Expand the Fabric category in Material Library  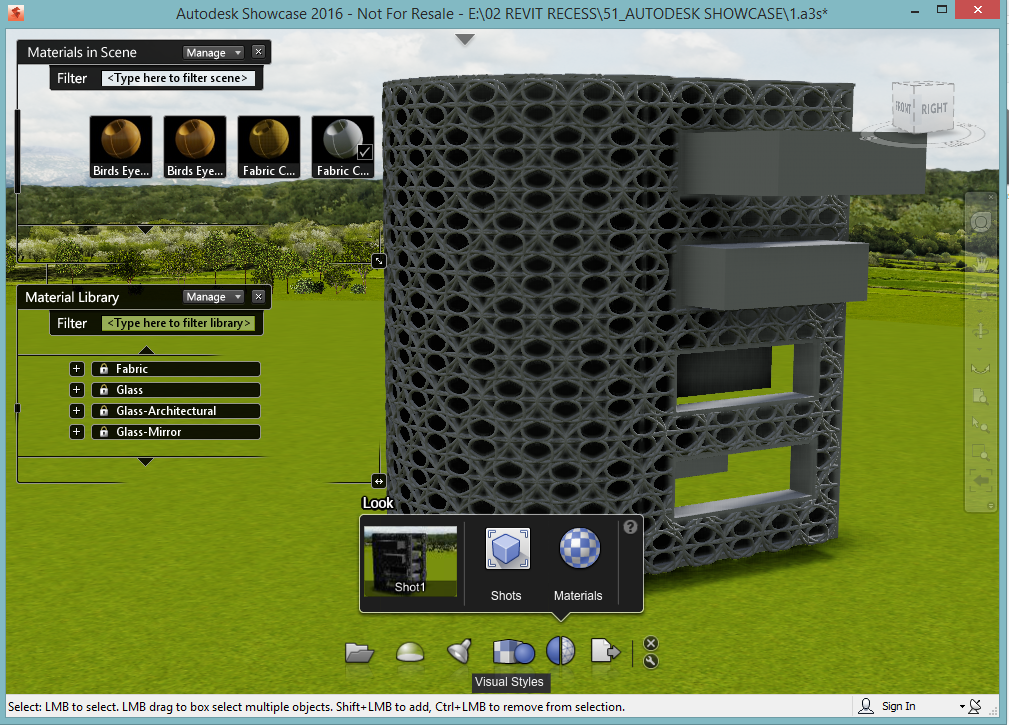76,368
